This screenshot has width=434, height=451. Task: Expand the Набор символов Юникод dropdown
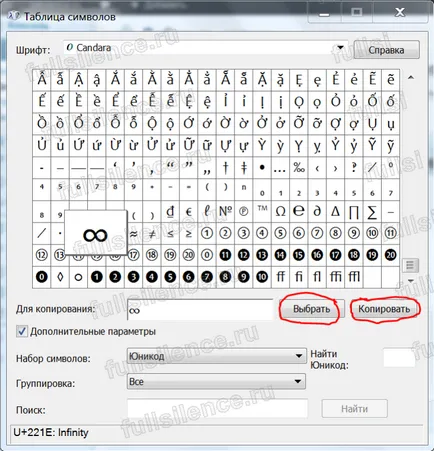pos(216,356)
